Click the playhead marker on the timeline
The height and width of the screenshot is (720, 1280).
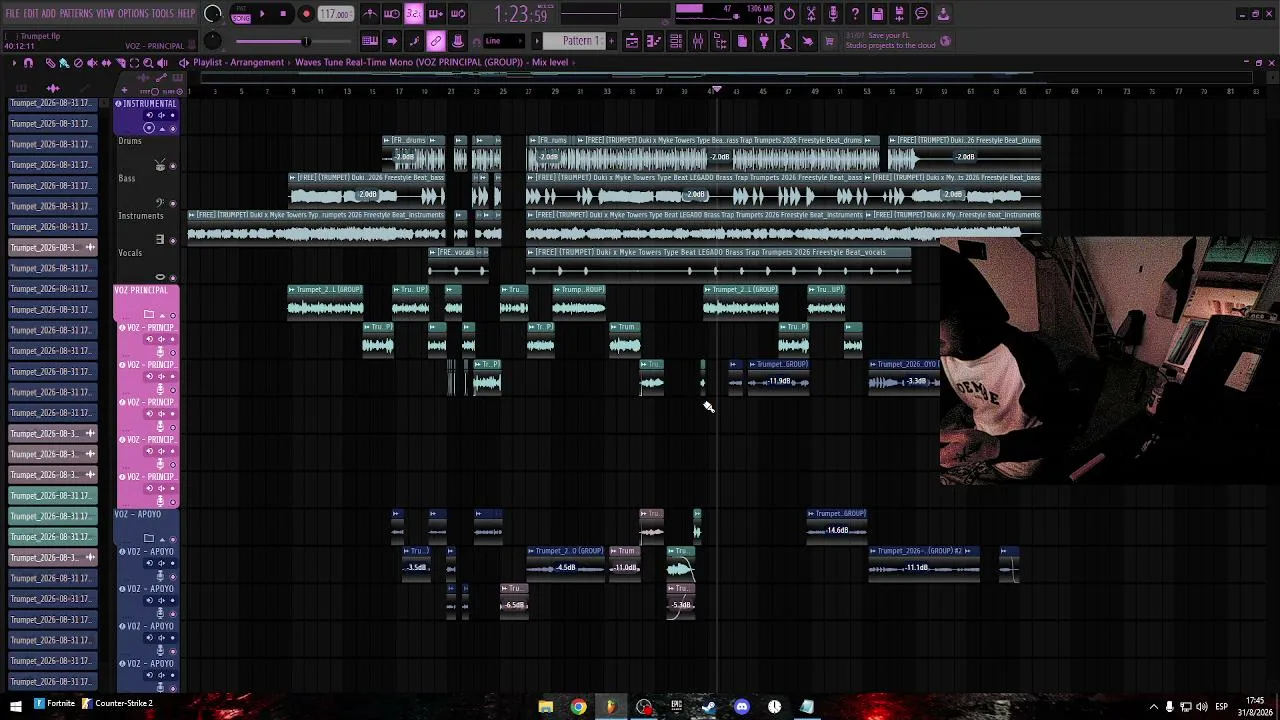coord(716,91)
